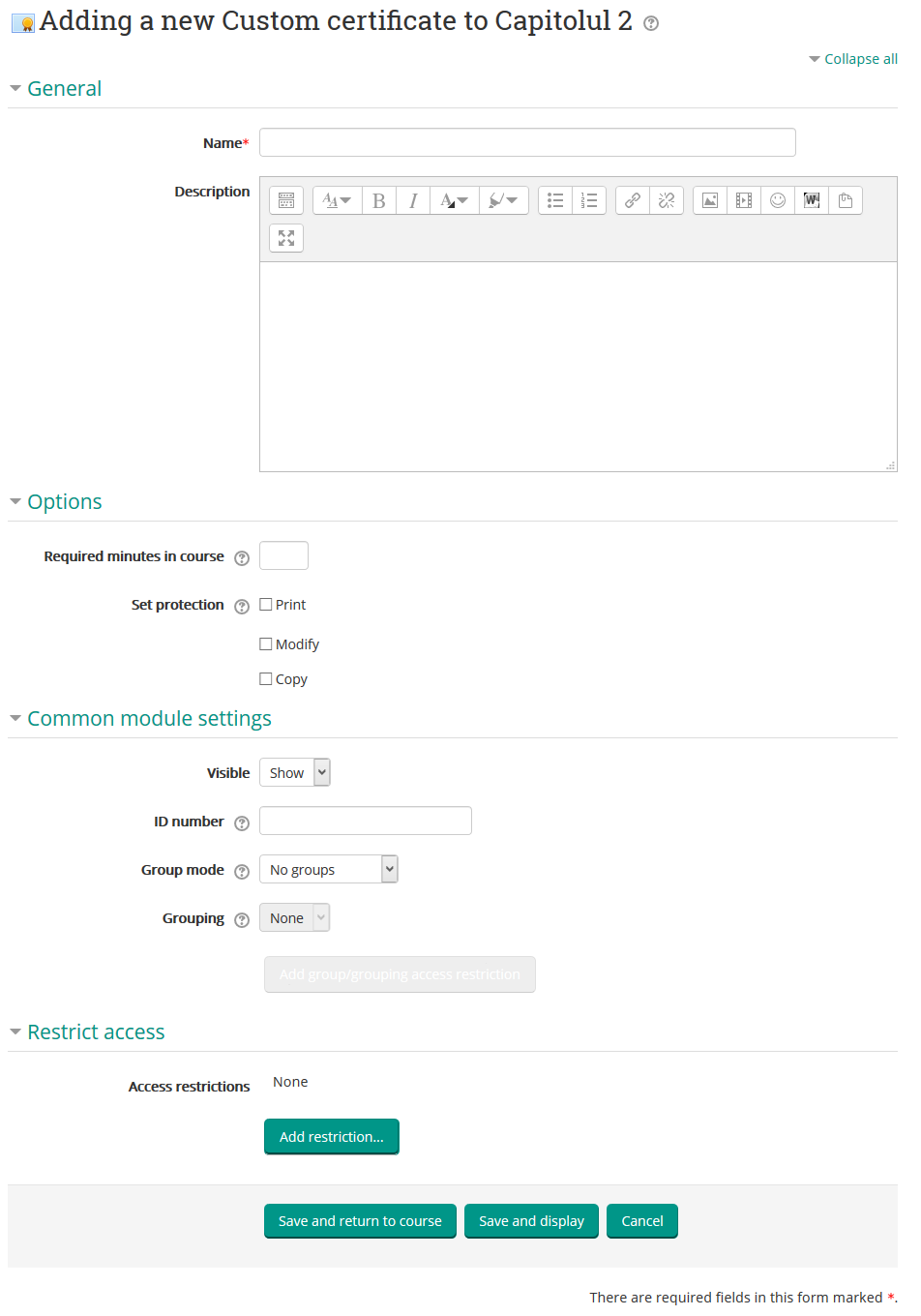This screenshot has height=1316, width=921.
Task: Apply italic formatting in the editor toolbar
Action: (413, 200)
